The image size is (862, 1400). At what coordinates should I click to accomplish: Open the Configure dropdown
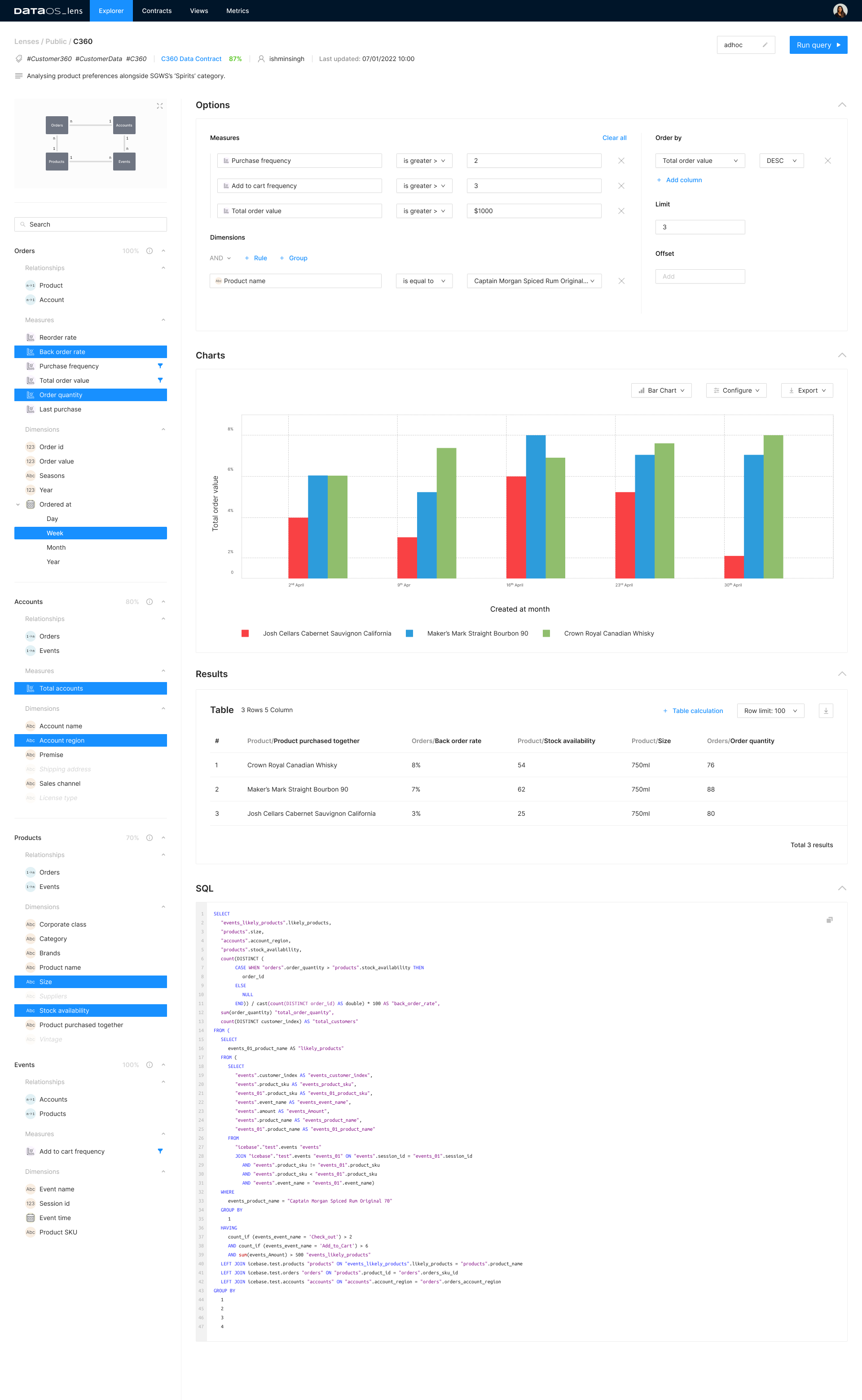pos(736,390)
